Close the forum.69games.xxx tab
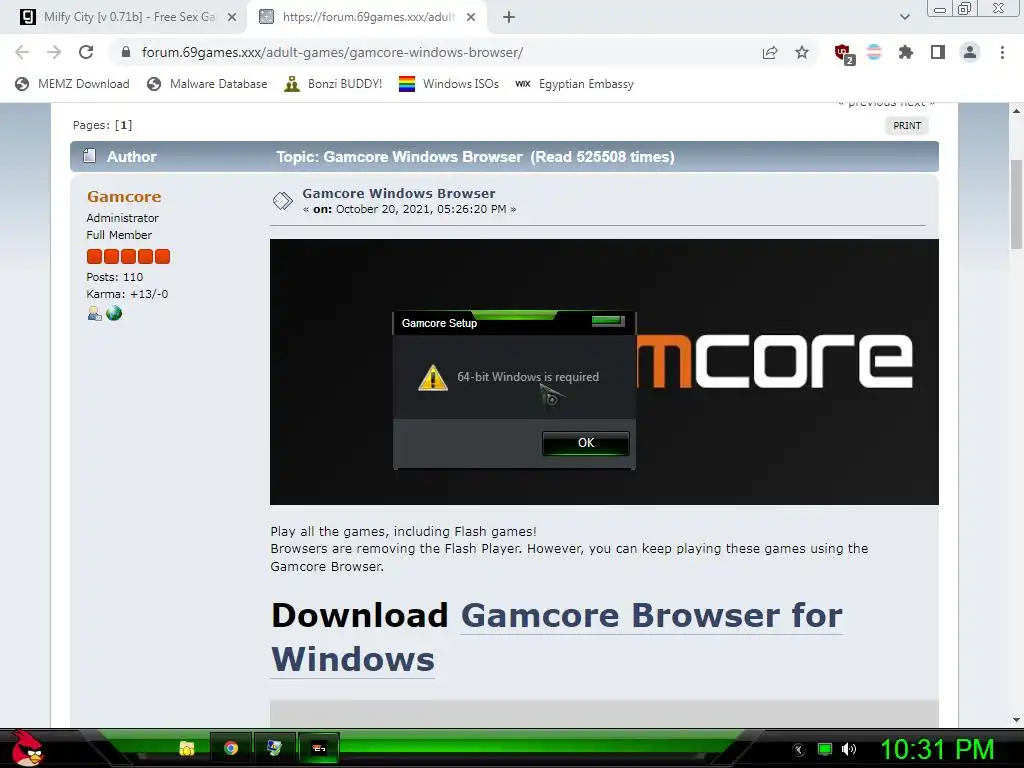This screenshot has height=768, width=1024. pos(471,18)
